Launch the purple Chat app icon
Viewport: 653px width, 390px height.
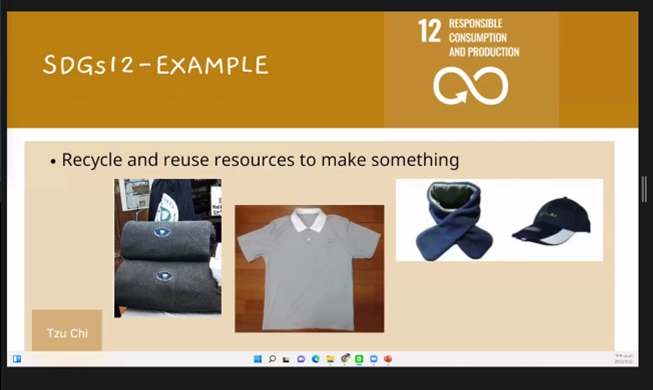(x=301, y=359)
